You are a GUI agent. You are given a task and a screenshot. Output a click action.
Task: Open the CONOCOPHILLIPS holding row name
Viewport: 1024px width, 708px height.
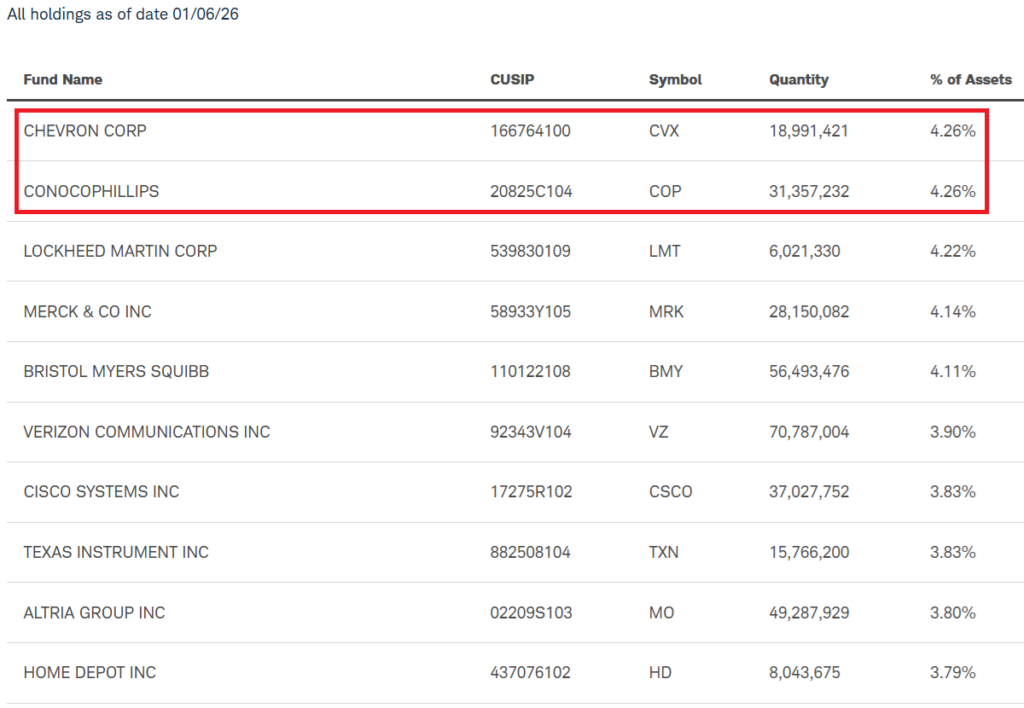pos(91,191)
